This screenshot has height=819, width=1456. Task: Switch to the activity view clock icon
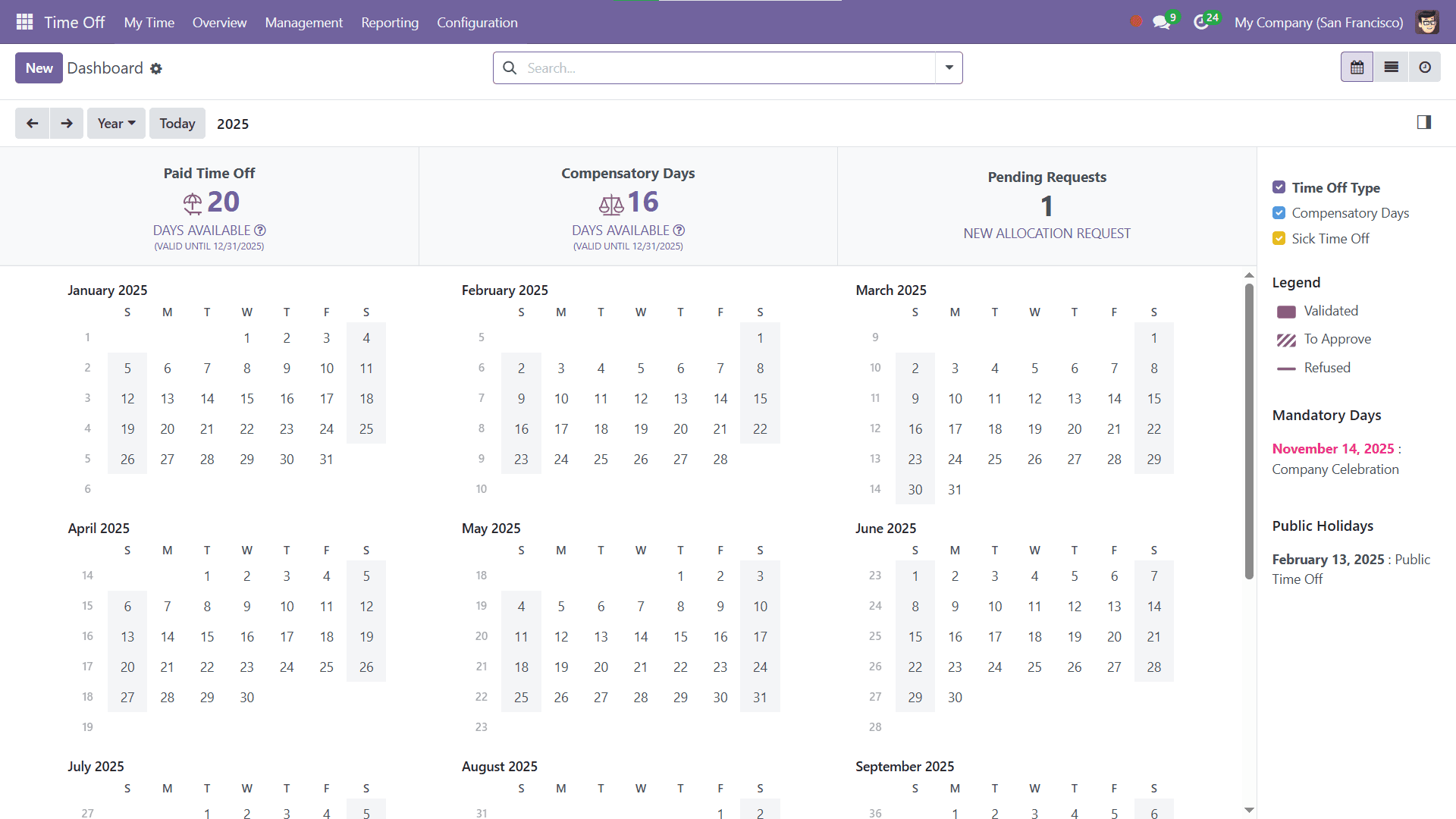(1425, 67)
